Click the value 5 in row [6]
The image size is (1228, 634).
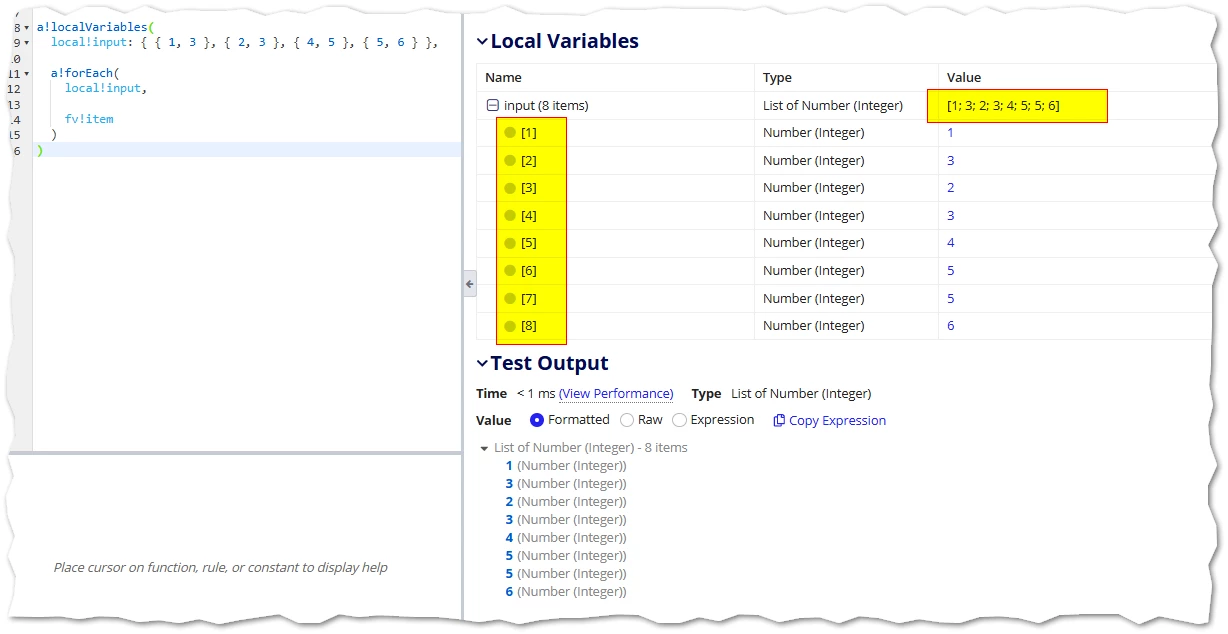pos(950,271)
